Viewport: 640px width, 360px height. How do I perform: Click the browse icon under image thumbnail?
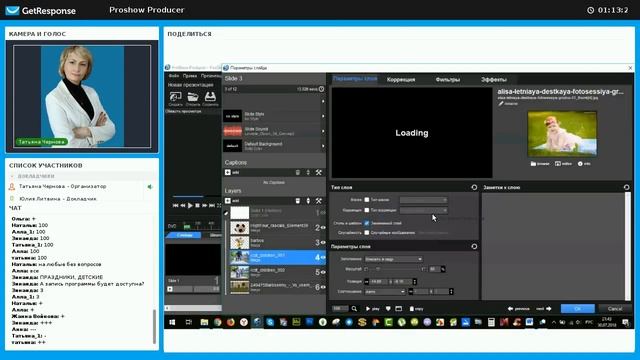coord(533,164)
